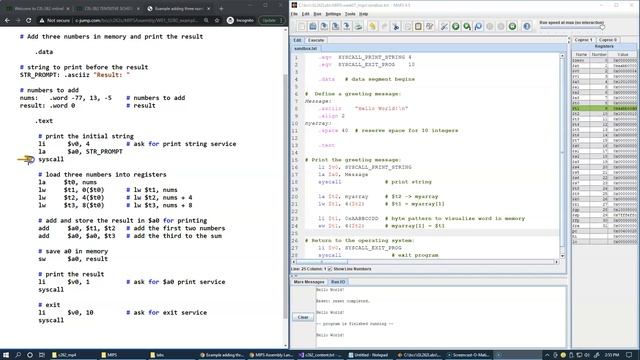Viewport: 640px width, 360px height.
Task: Create a new file in MARS toolbar
Action: (301, 27)
